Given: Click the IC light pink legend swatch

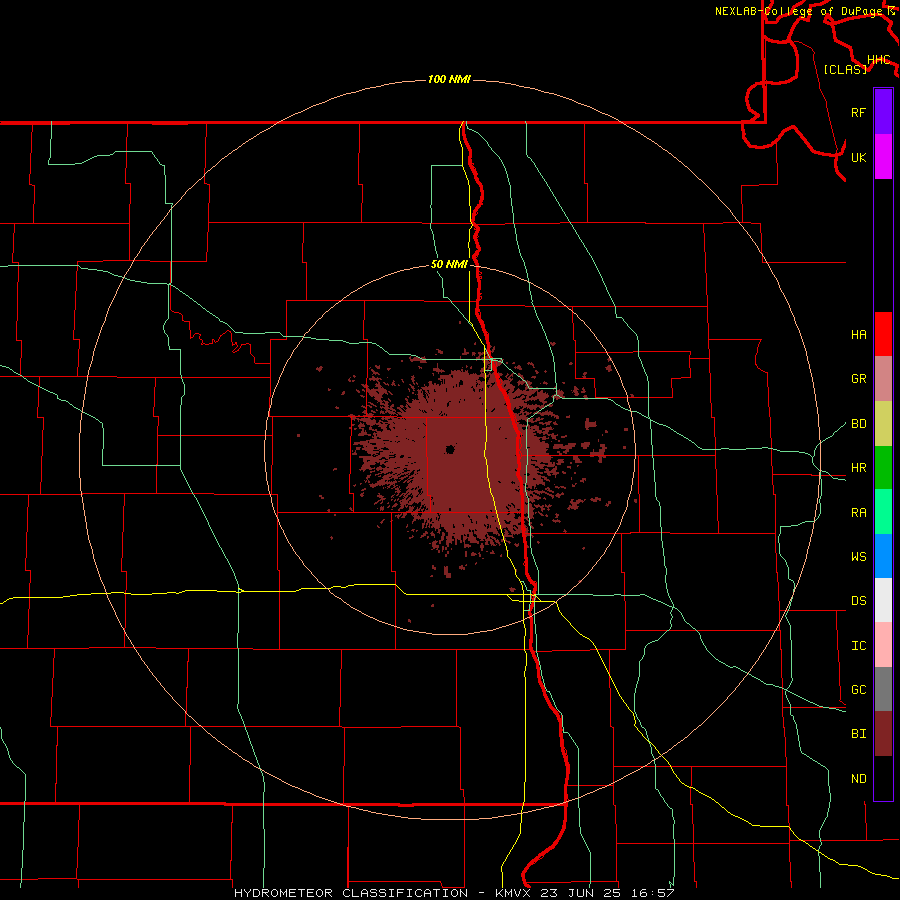Looking at the screenshot, I should (883, 645).
